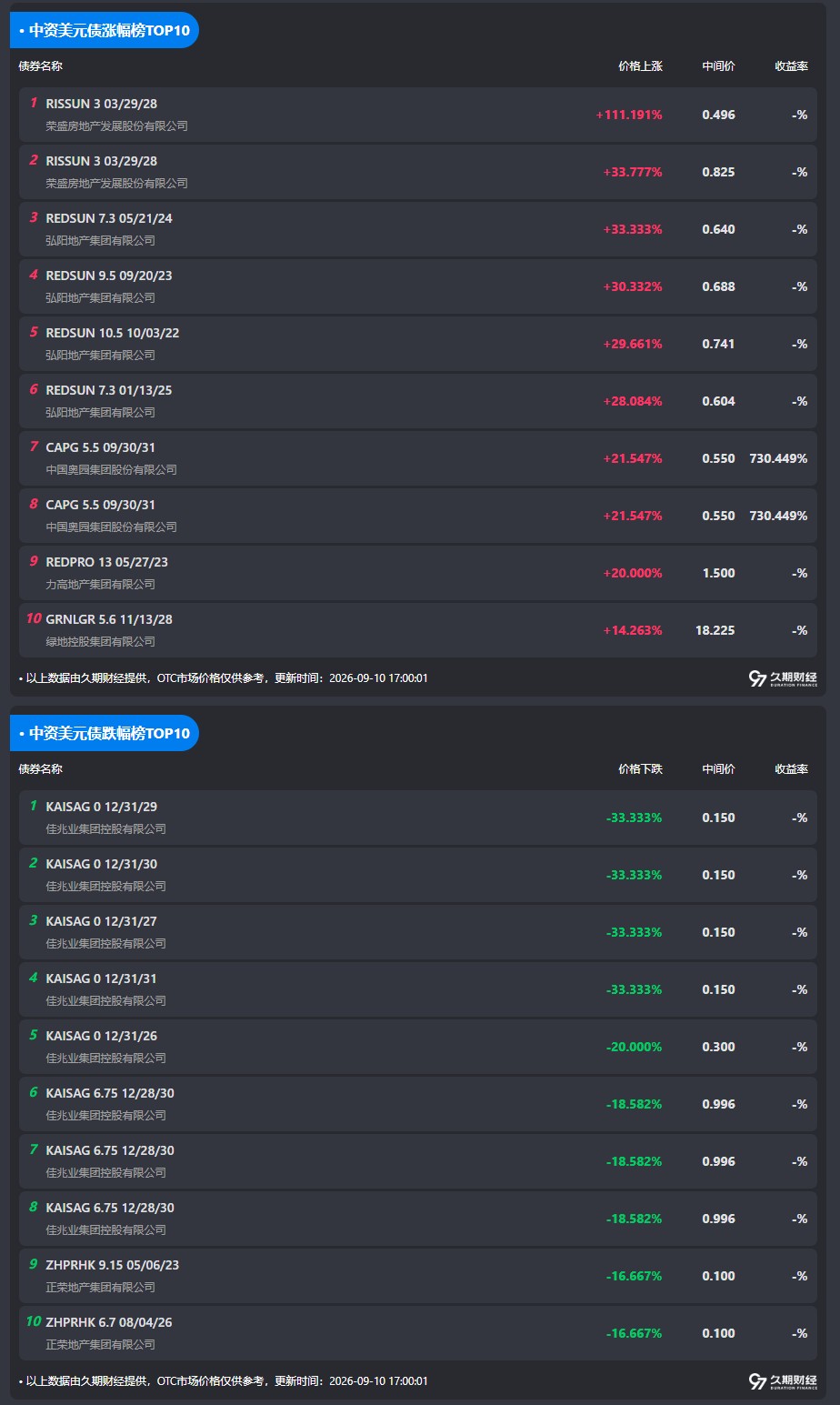Click issuer name 绿地控股集团有限公司

click(101, 642)
